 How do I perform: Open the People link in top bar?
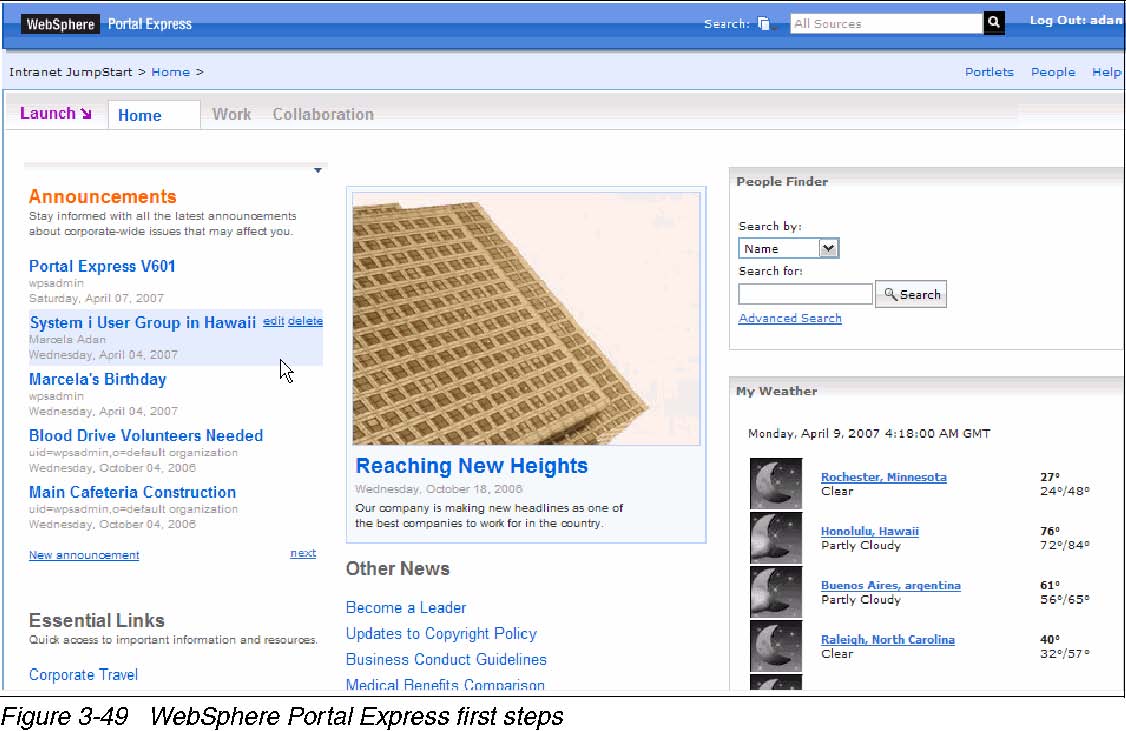[1053, 72]
